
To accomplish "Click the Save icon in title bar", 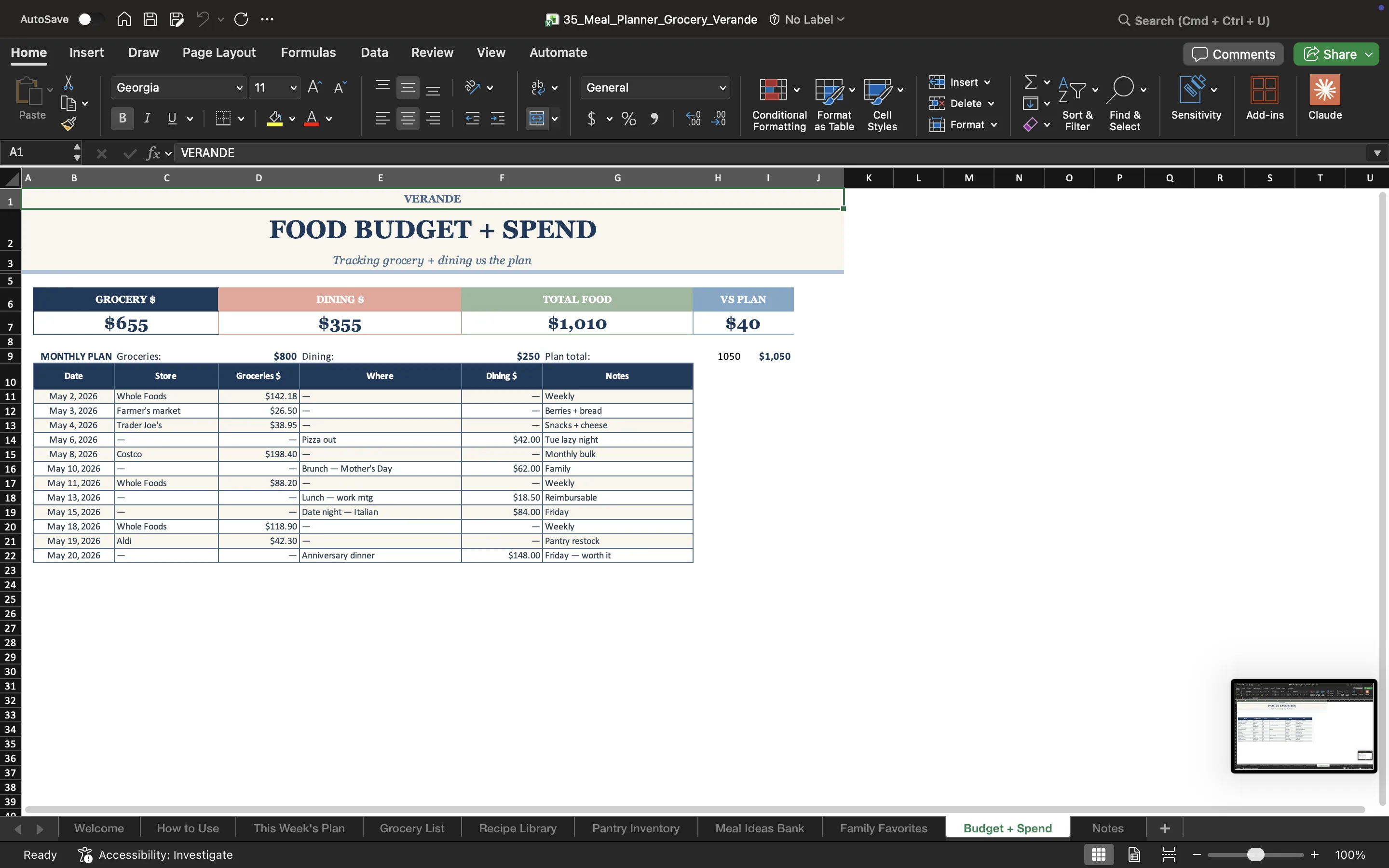I will [150, 19].
